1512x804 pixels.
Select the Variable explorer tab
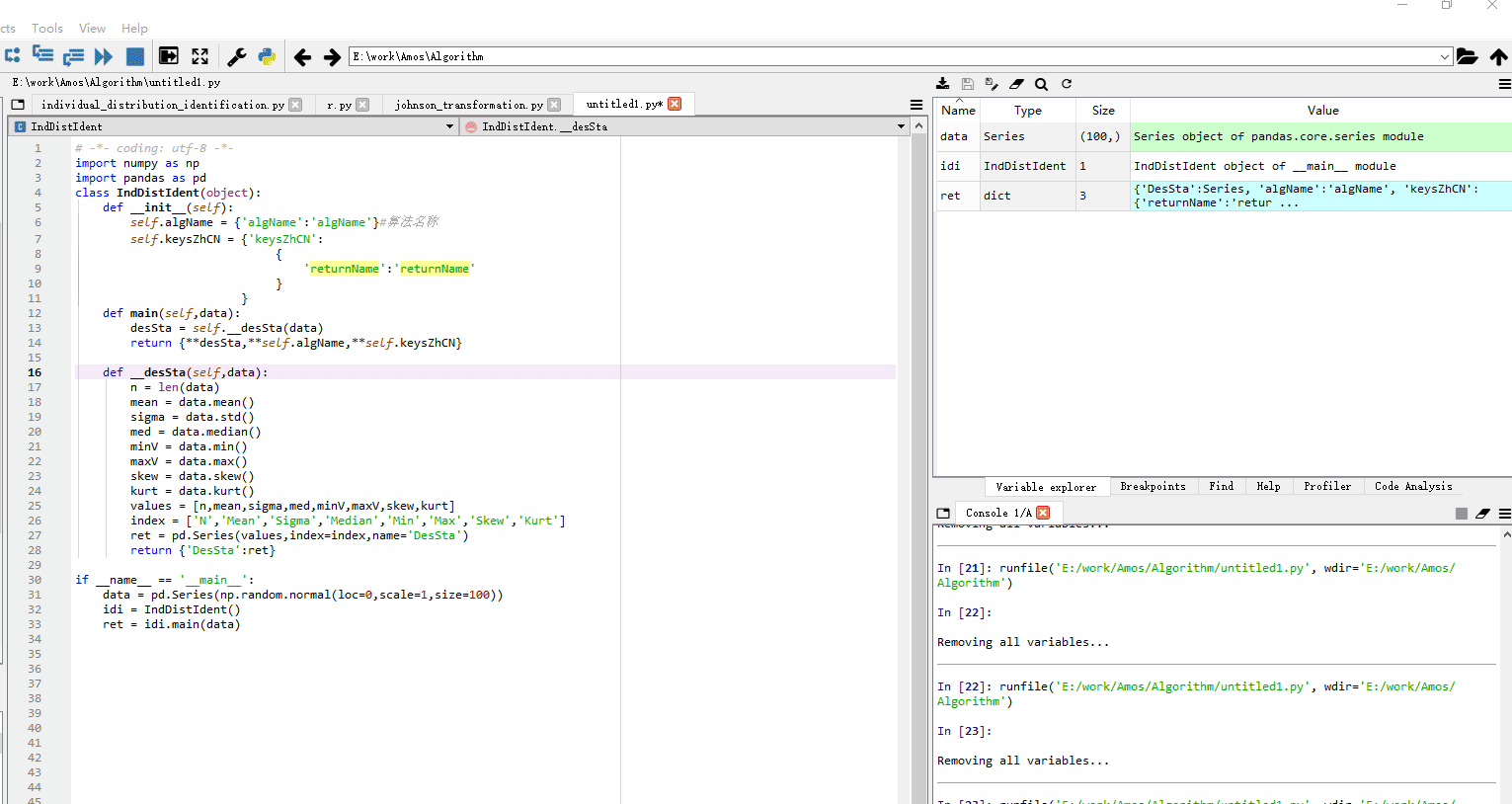tap(1046, 487)
